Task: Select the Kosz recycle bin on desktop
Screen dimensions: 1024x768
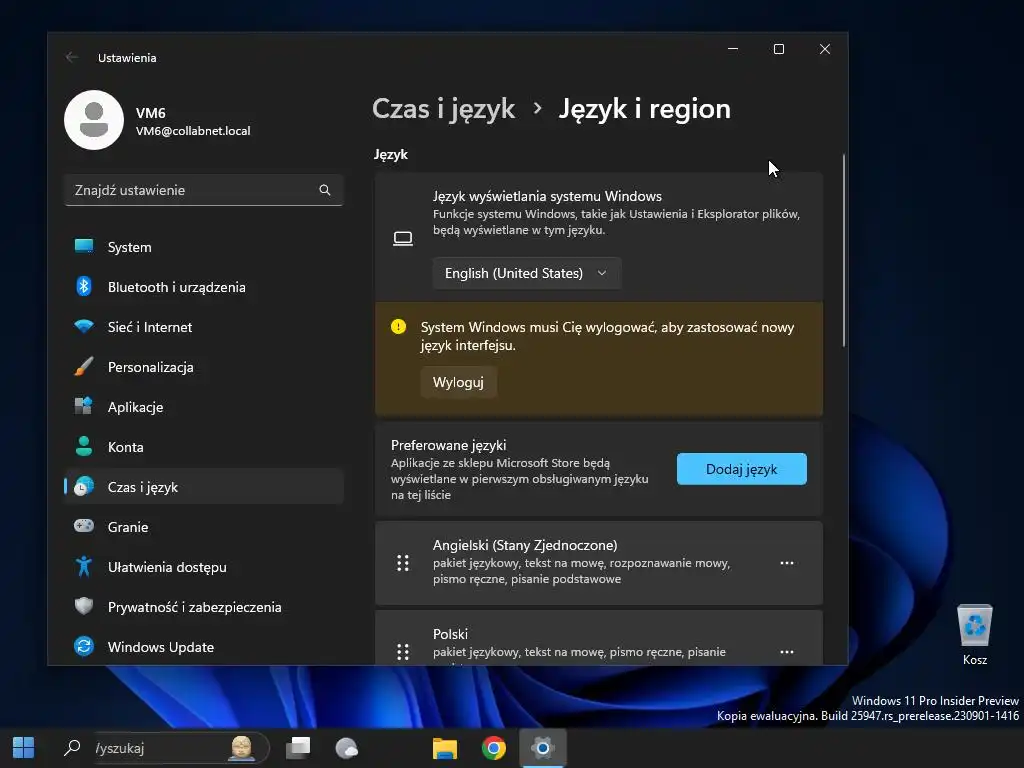Action: point(975,635)
